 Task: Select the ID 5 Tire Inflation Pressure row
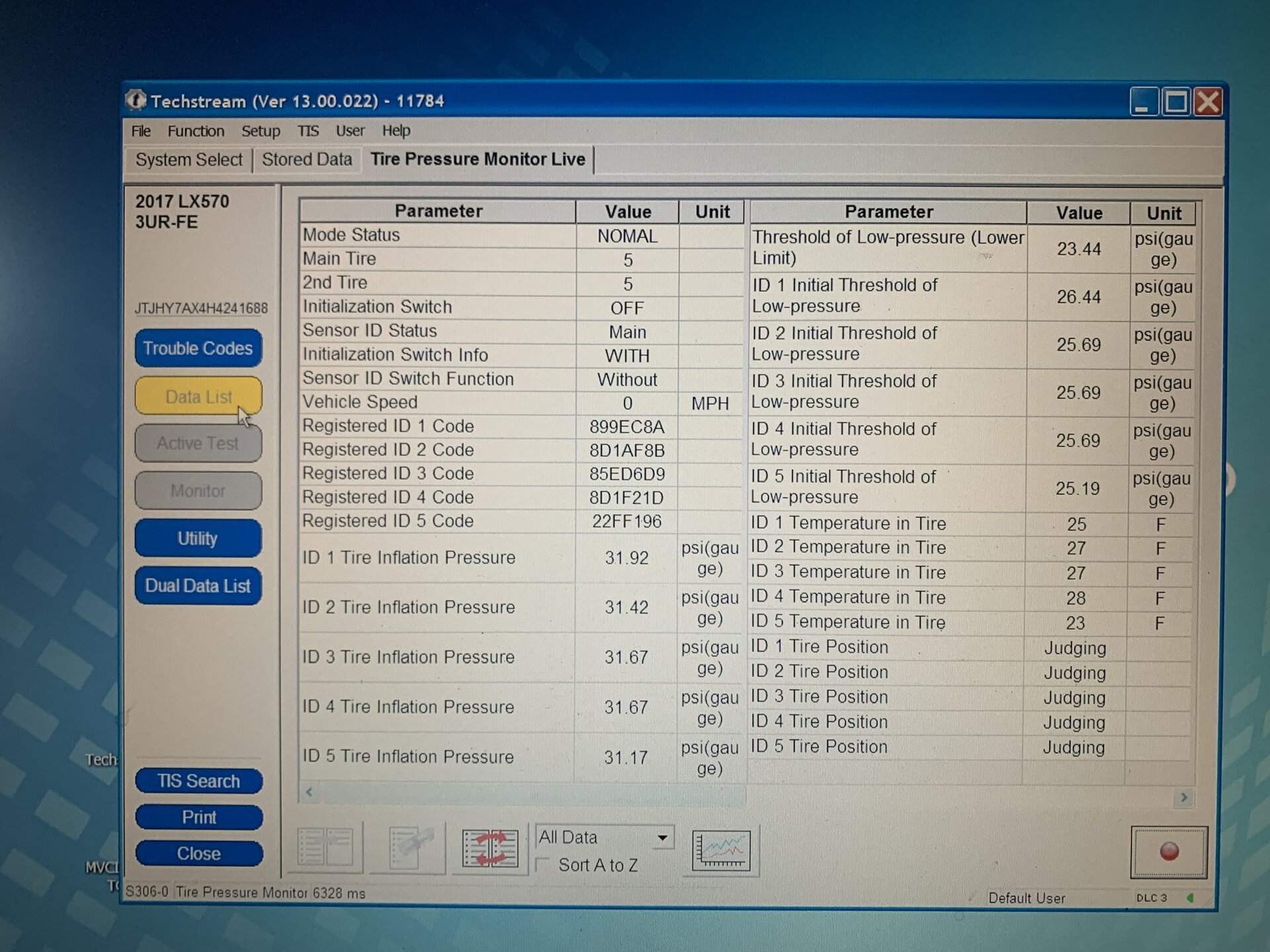[x=521, y=758]
